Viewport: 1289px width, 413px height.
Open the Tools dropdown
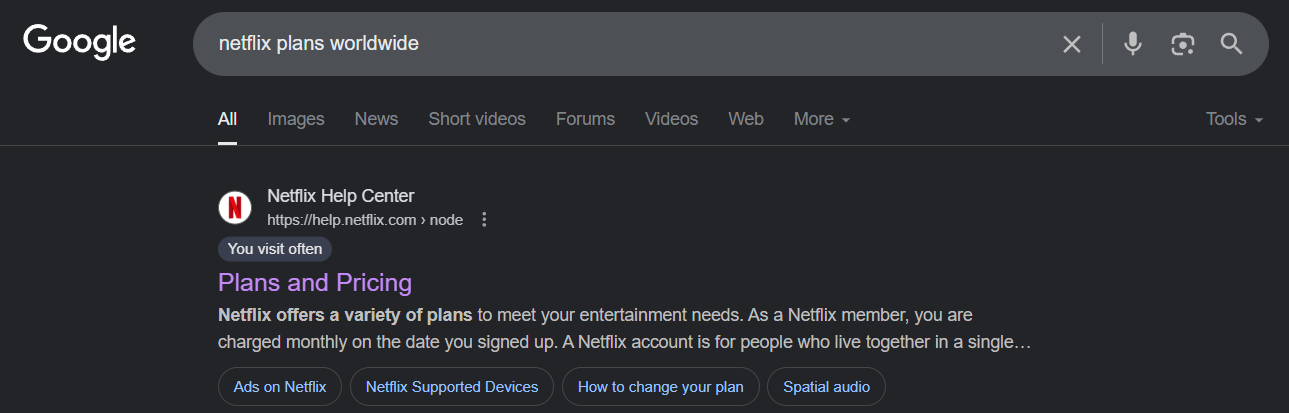1234,119
